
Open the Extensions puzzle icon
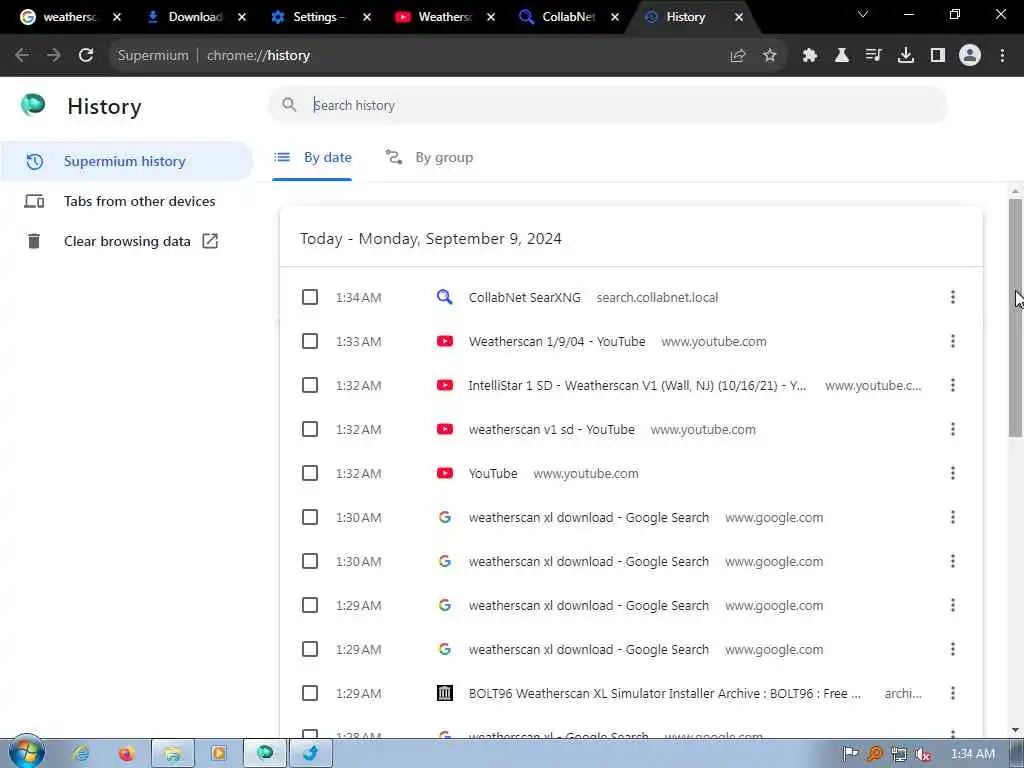pos(810,56)
